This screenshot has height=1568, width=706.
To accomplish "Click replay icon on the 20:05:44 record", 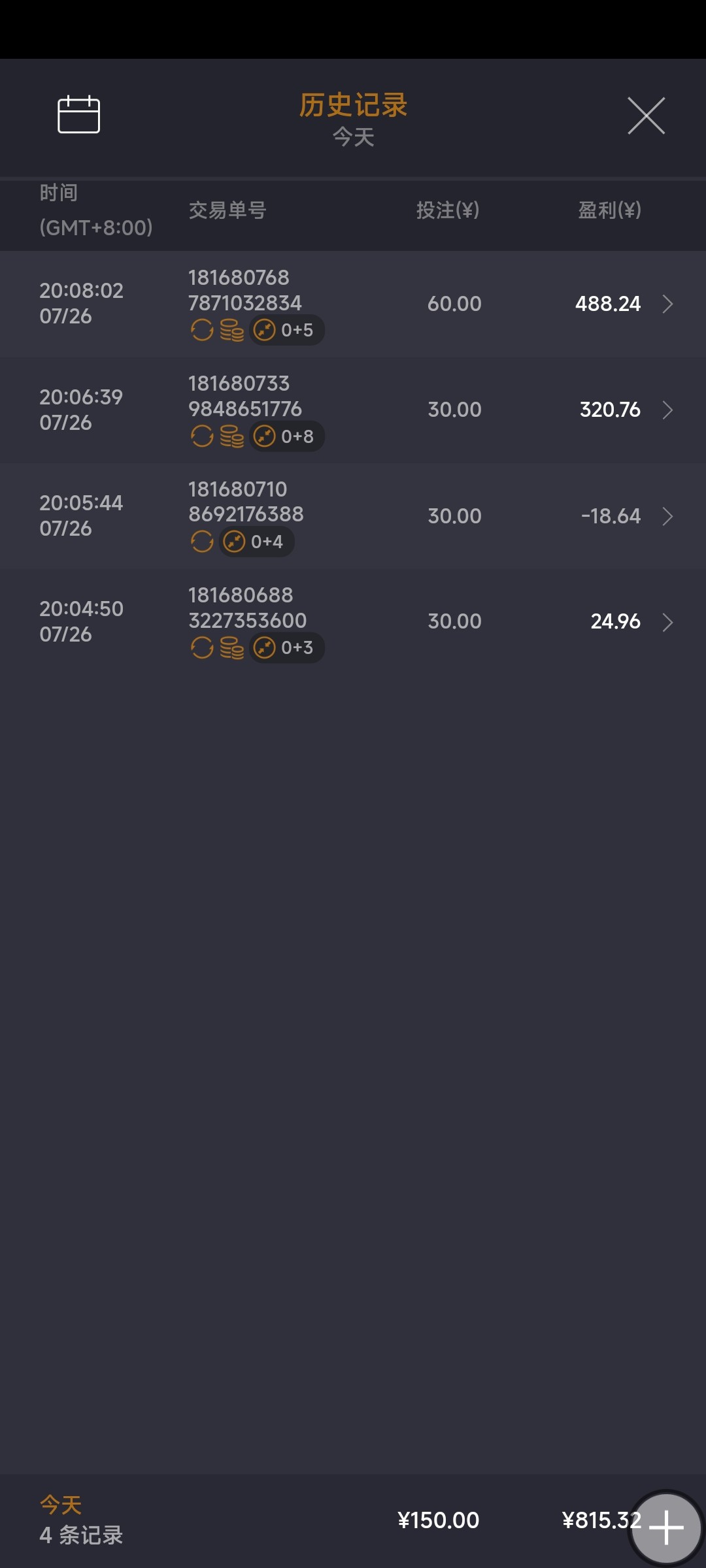I will 202,542.
